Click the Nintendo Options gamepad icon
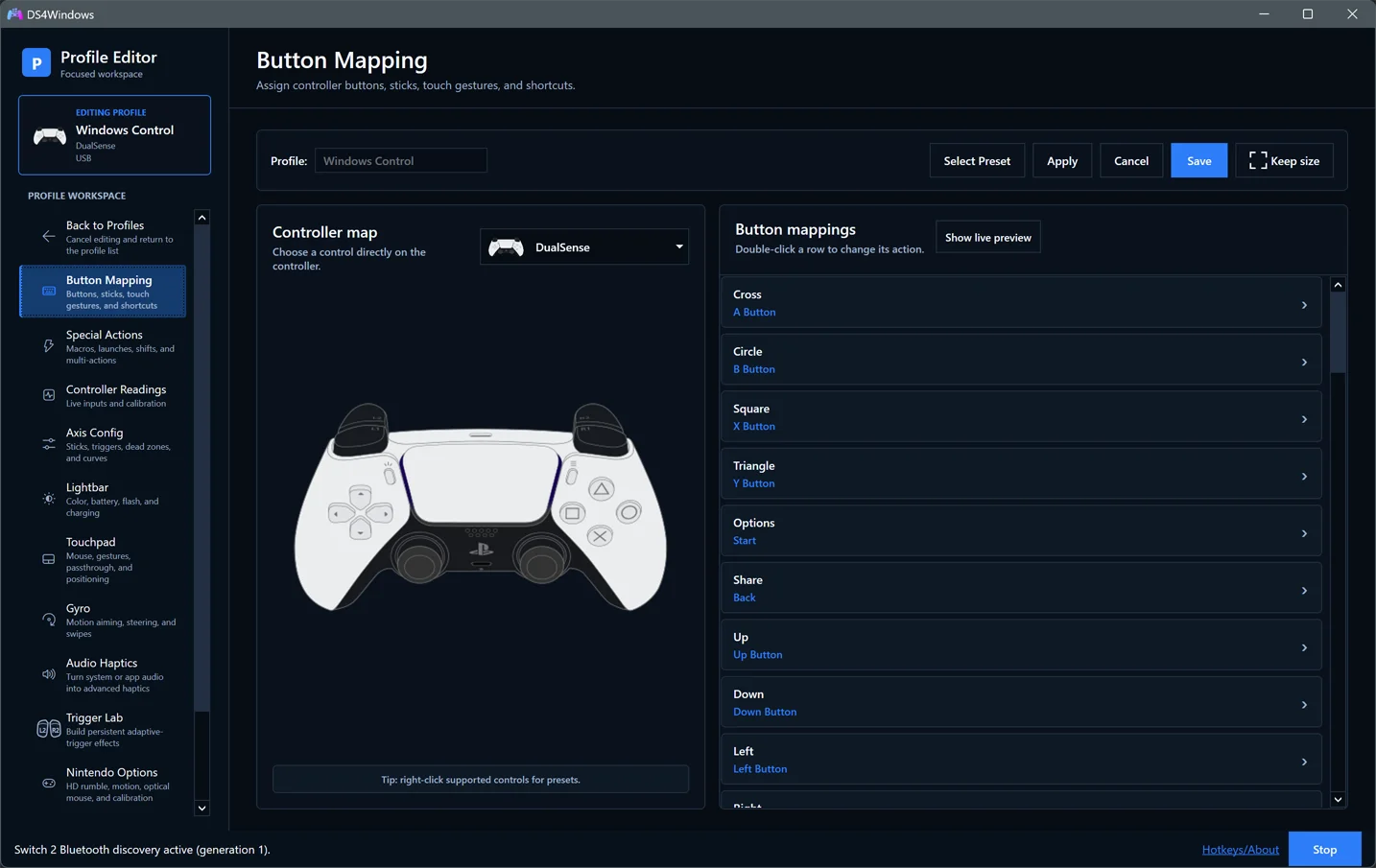Screen dimensions: 1376x868 (x=49, y=784)
